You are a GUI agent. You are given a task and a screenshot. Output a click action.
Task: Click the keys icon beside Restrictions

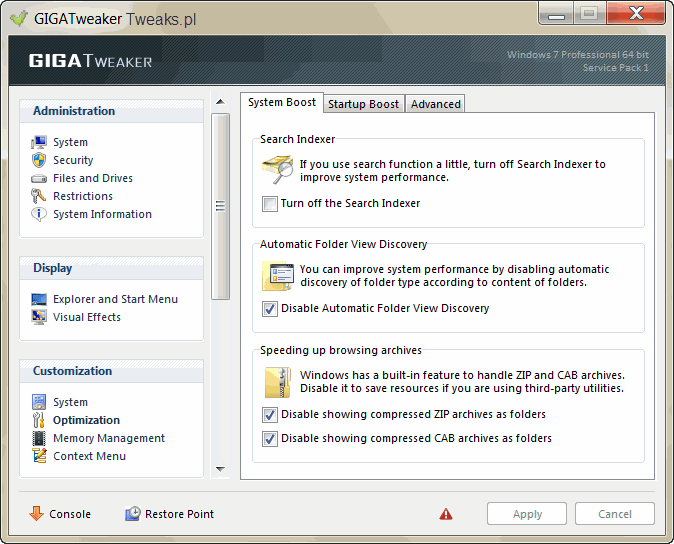pyautogui.click(x=39, y=196)
